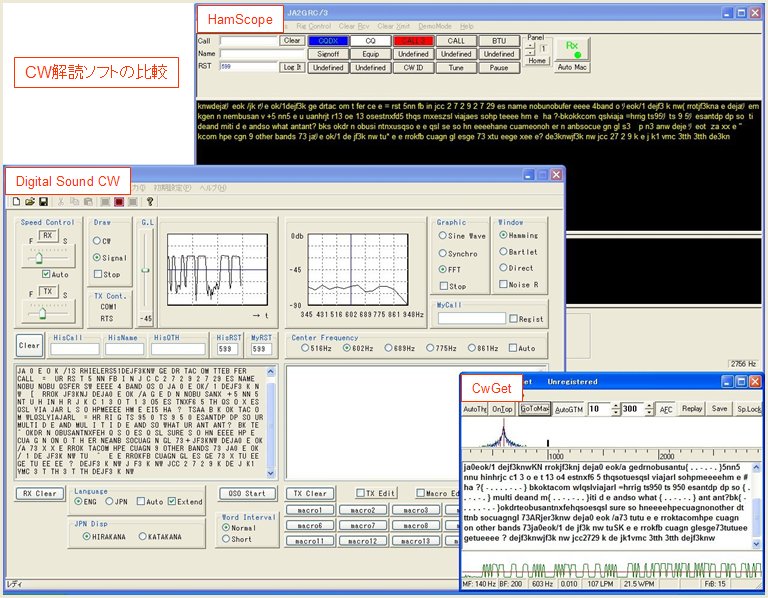Screen dimensions: 768x598
Task: Click the G.L vertical level slider
Action: tap(145, 269)
